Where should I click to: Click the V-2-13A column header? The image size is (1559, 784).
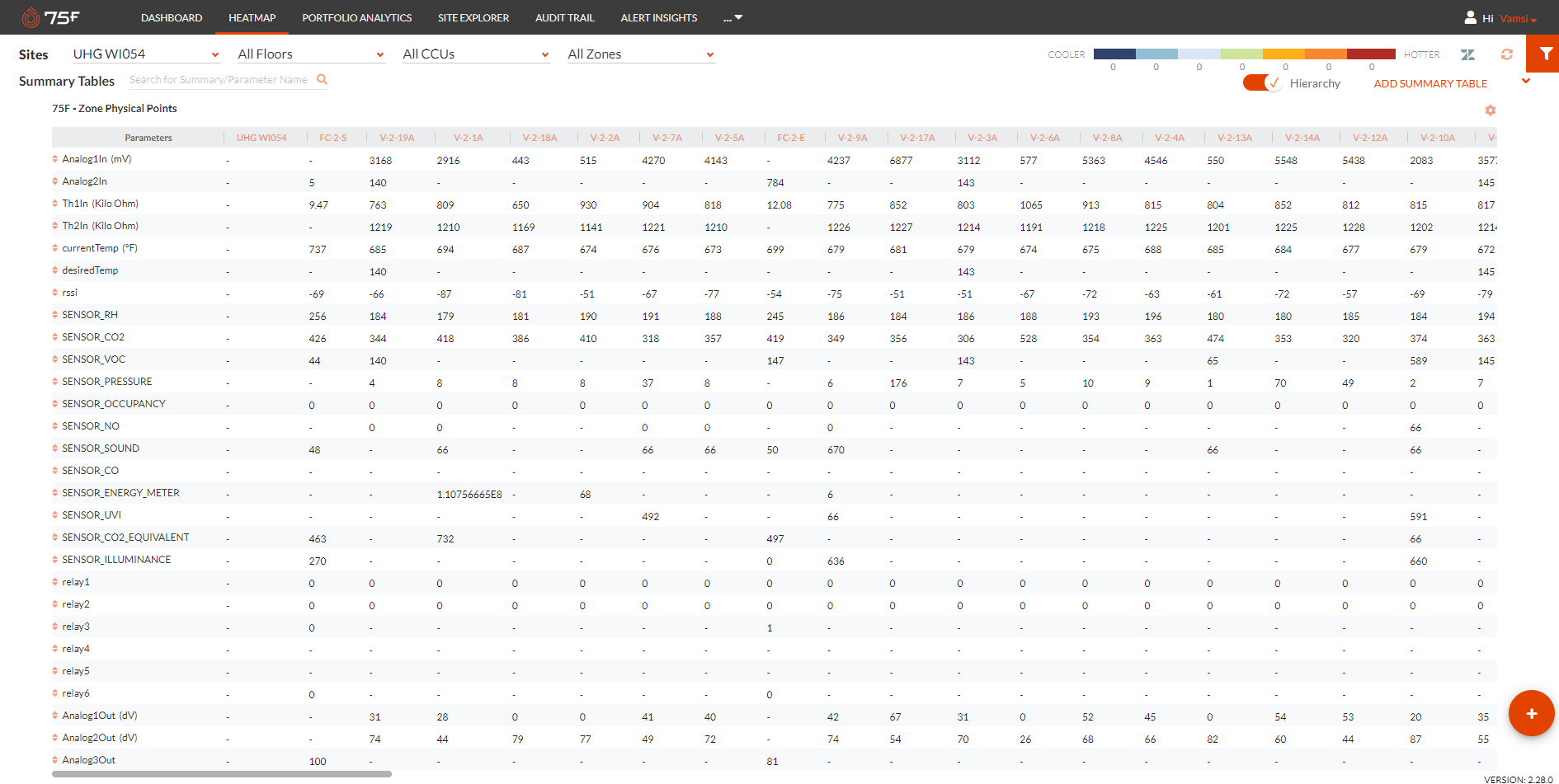1235,138
